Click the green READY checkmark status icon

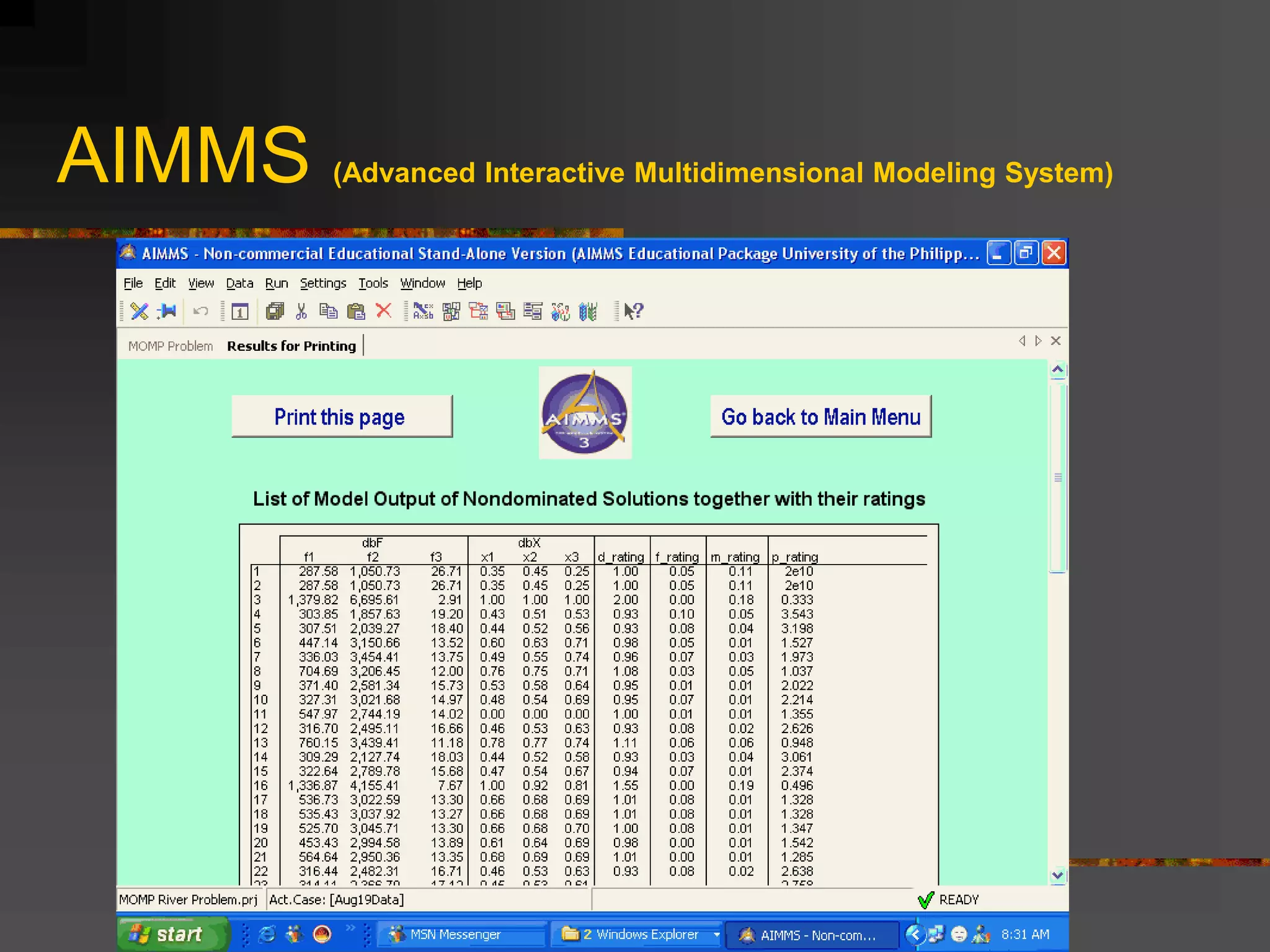tap(926, 899)
